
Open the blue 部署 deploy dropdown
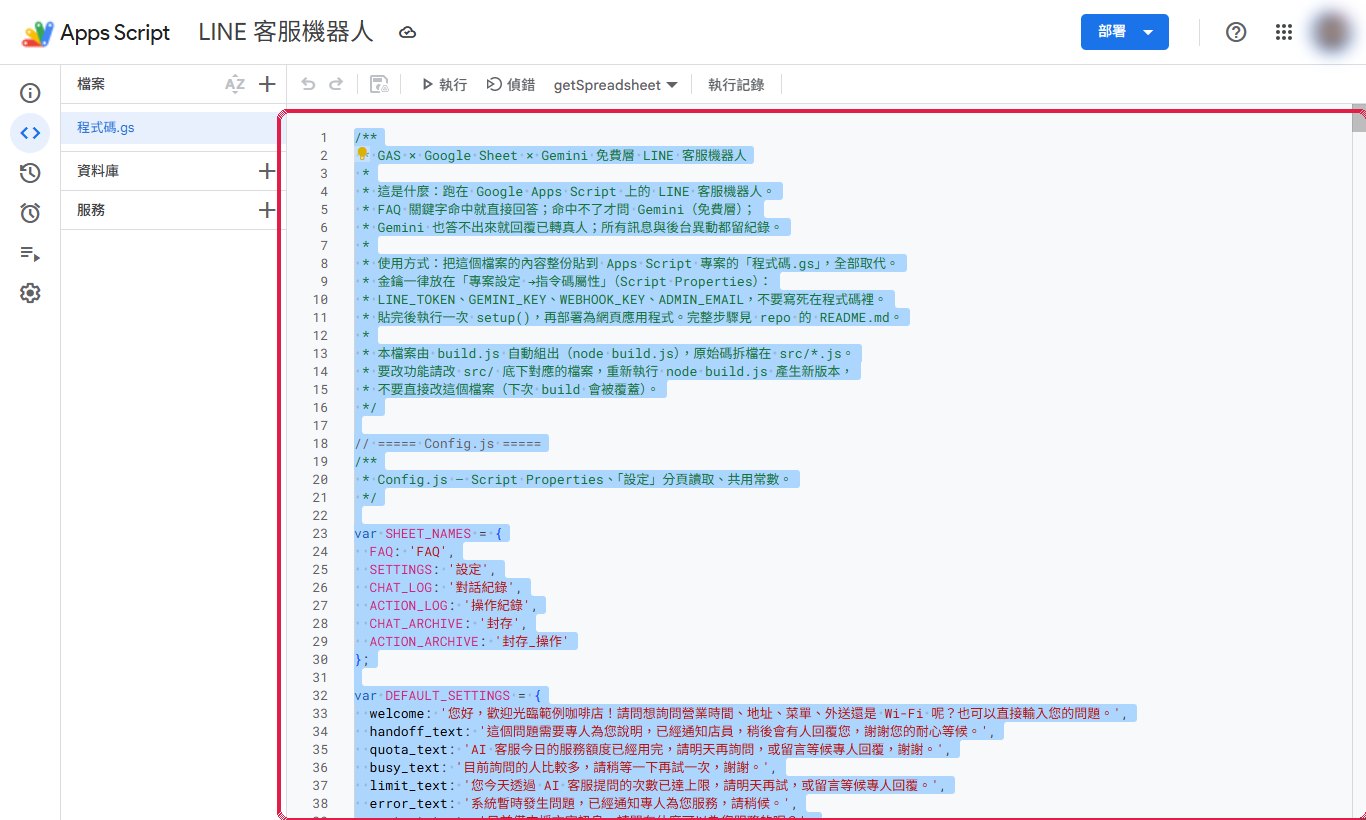(x=1125, y=32)
